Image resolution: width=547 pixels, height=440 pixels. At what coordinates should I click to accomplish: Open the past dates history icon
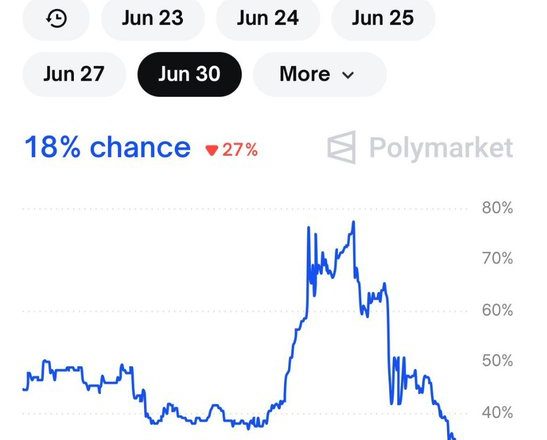56,18
